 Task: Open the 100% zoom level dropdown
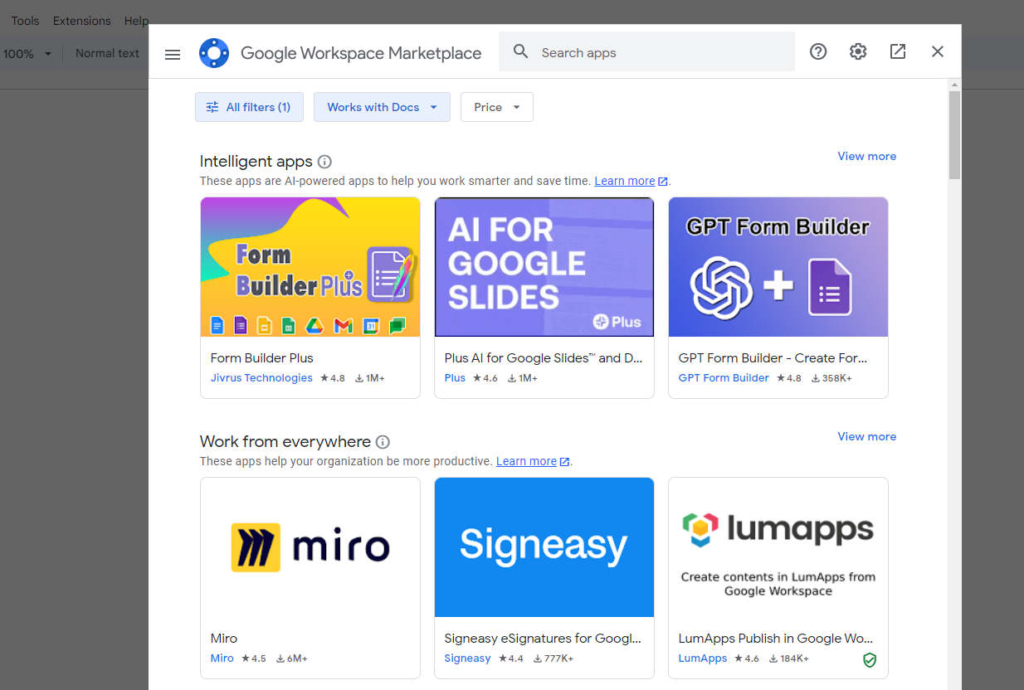(x=27, y=54)
